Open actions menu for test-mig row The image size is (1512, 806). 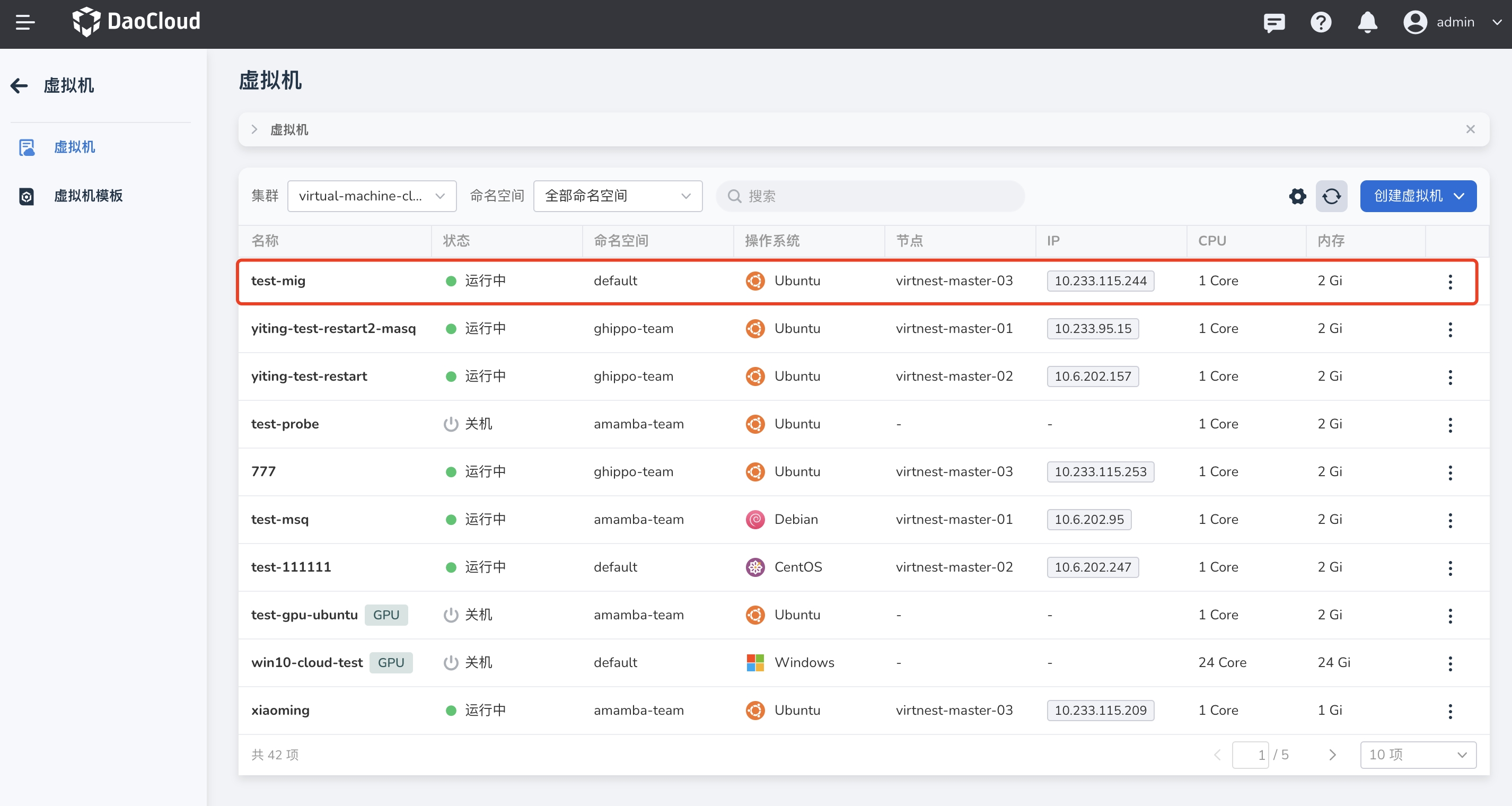1450,282
